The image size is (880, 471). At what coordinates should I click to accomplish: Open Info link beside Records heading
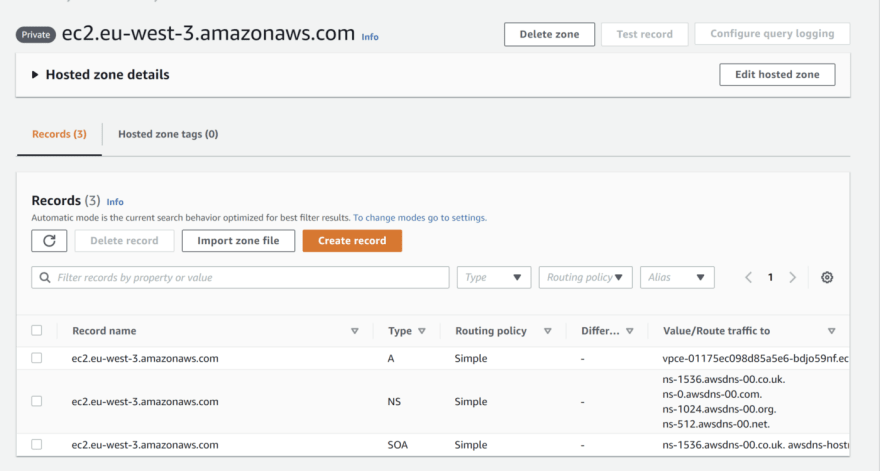click(115, 202)
